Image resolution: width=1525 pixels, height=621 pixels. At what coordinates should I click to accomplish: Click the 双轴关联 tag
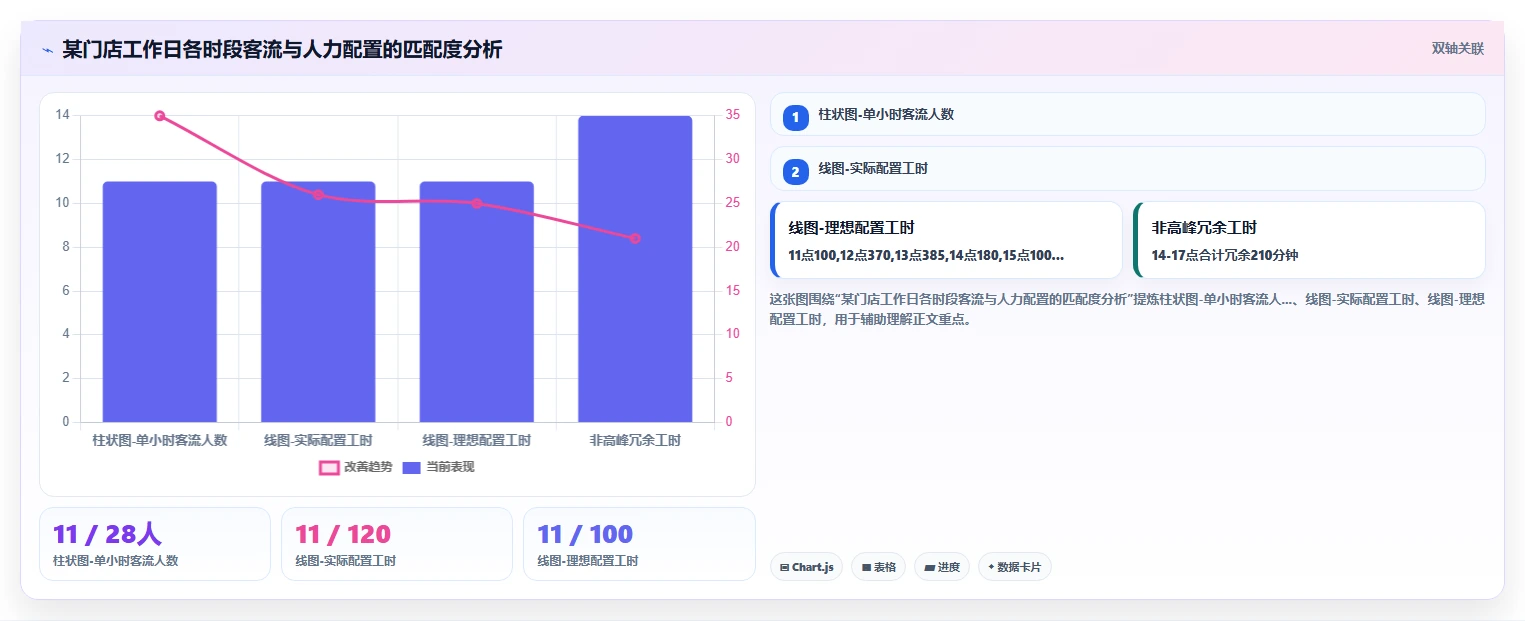(x=1457, y=48)
